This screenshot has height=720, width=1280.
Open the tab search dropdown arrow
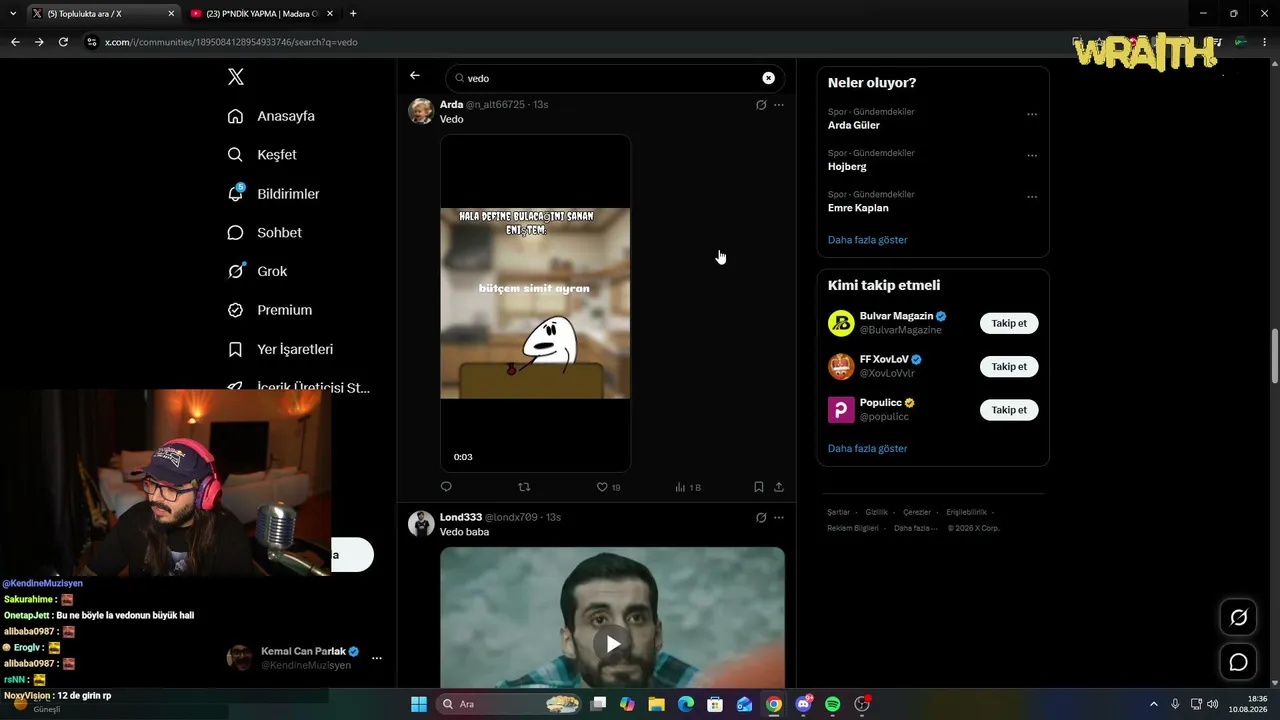click(13, 14)
